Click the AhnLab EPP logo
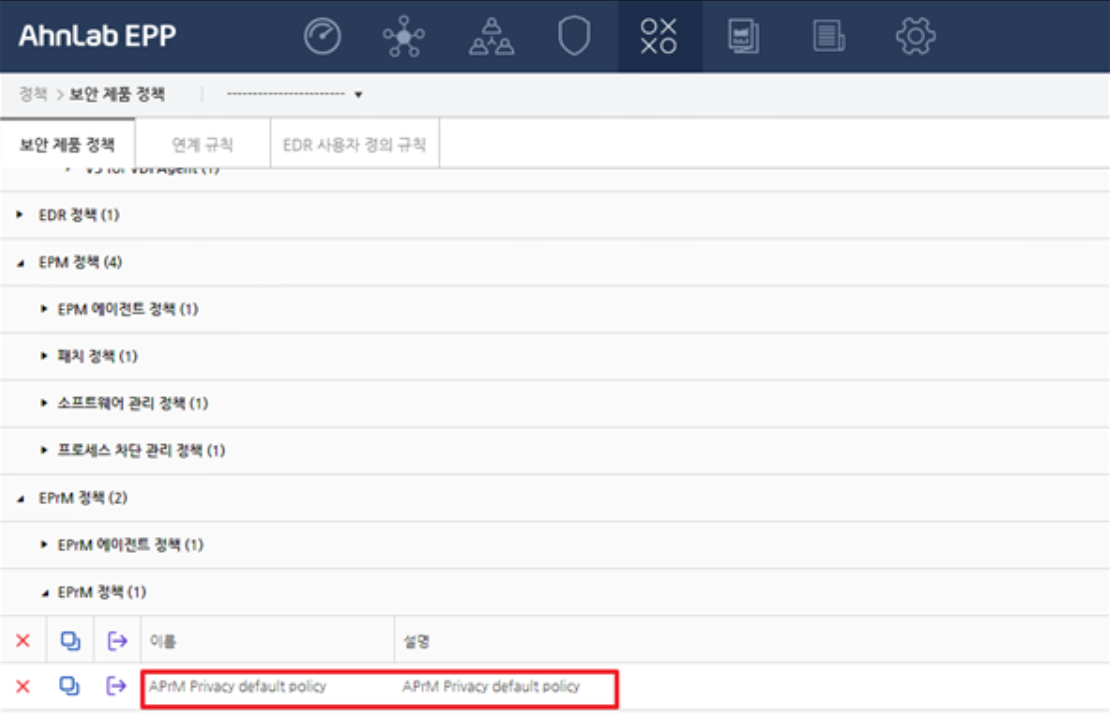The width and height of the screenshot is (1110, 714). (97, 35)
